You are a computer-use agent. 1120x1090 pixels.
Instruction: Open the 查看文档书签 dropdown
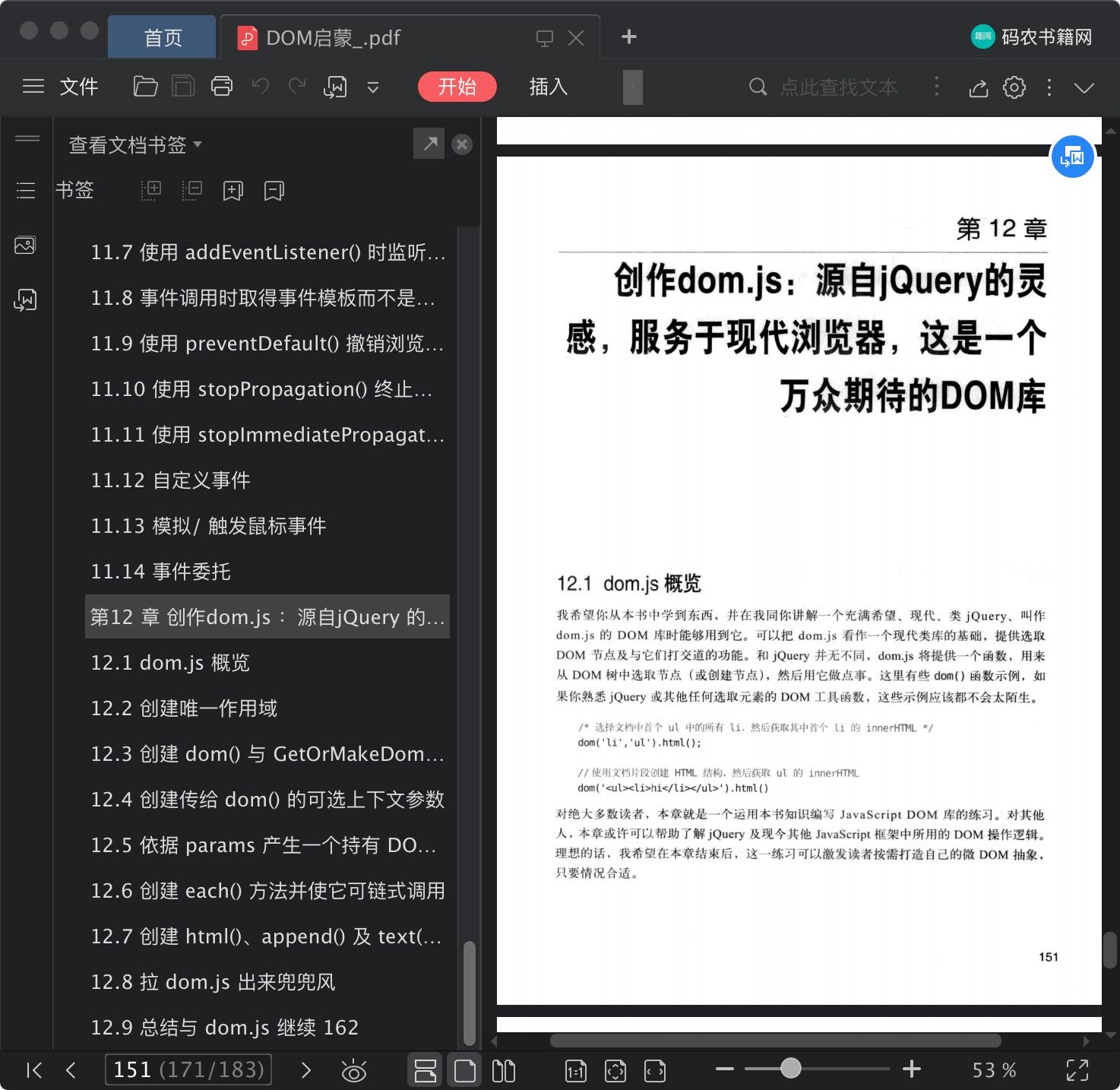pos(135,144)
